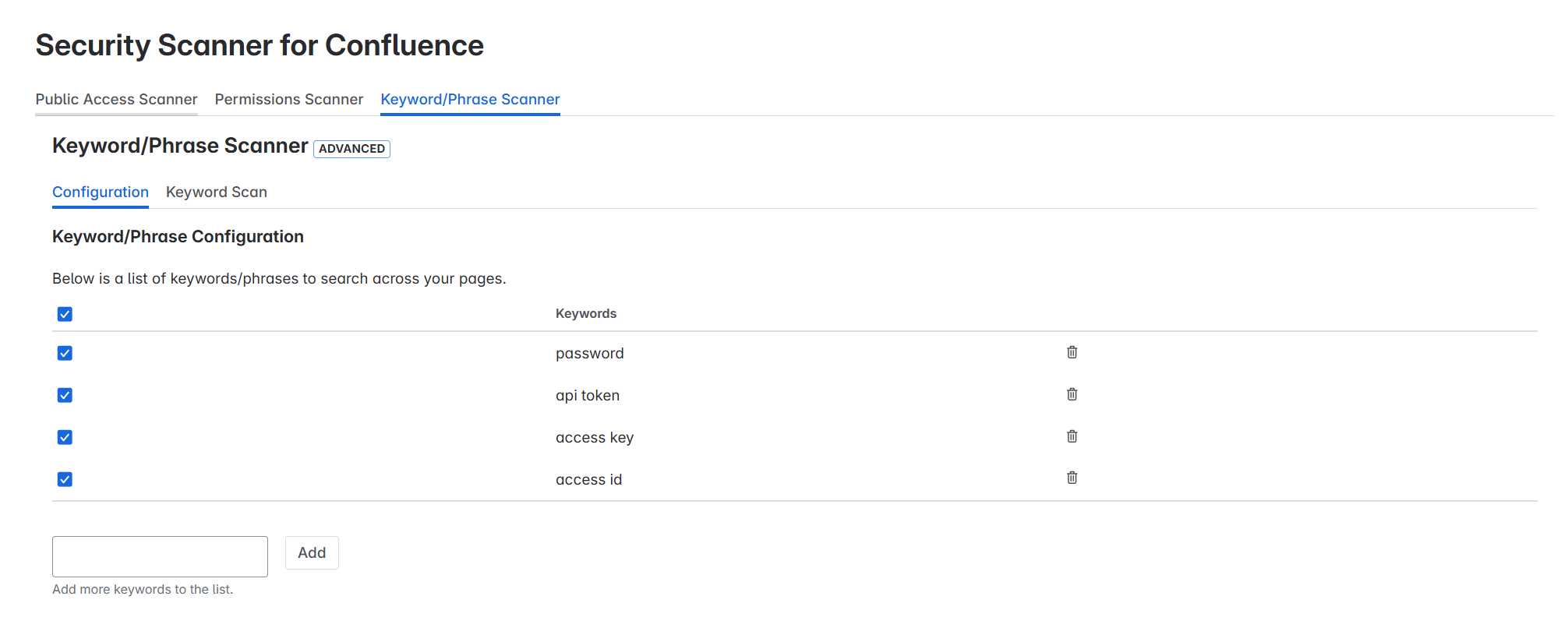This screenshot has height=635, width=1568.
Task: Select the Keyword/Phrase Scanner tab
Action: (x=470, y=99)
